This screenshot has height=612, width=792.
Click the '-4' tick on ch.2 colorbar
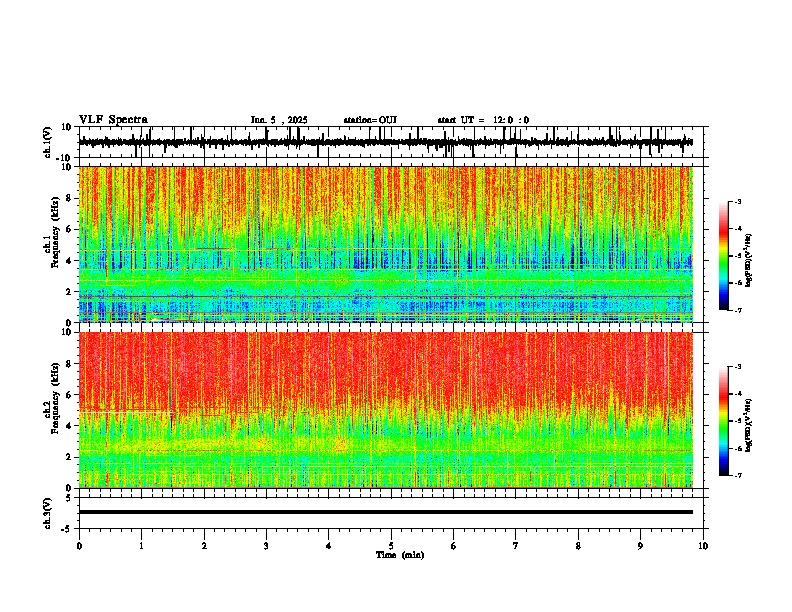738,394
